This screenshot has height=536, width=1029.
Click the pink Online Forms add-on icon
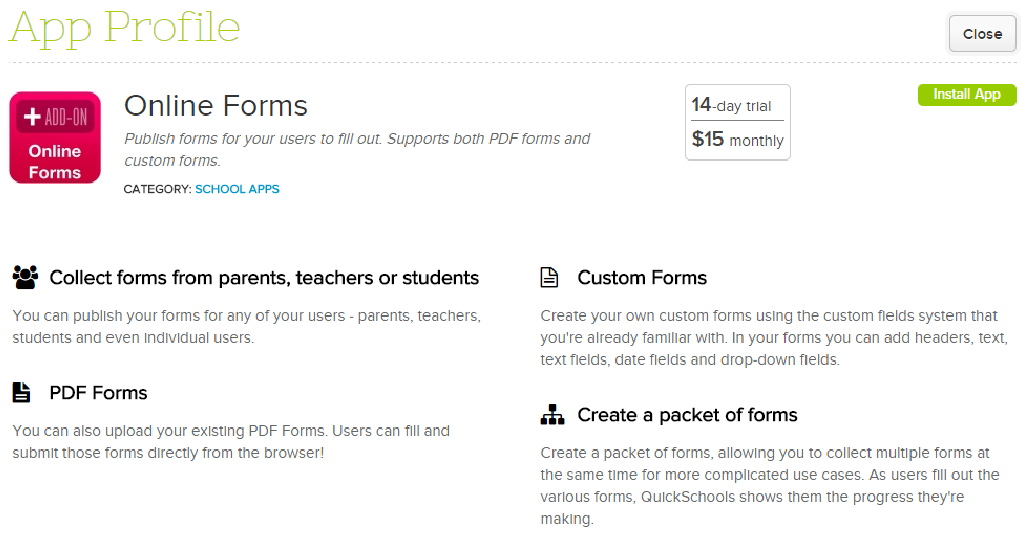[55, 138]
